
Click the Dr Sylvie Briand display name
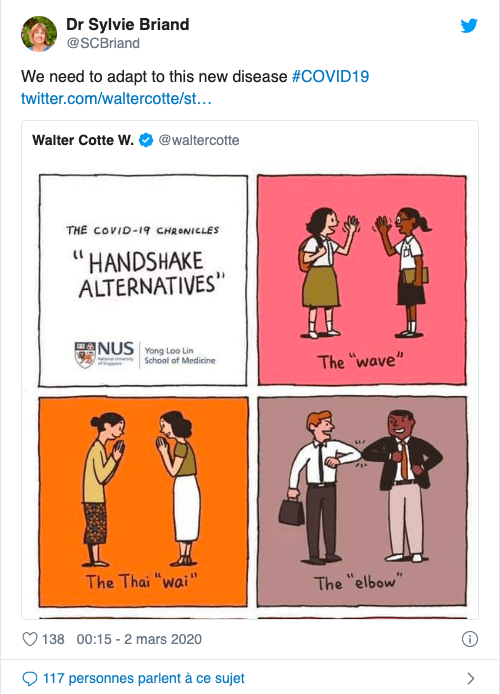pos(127,24)
